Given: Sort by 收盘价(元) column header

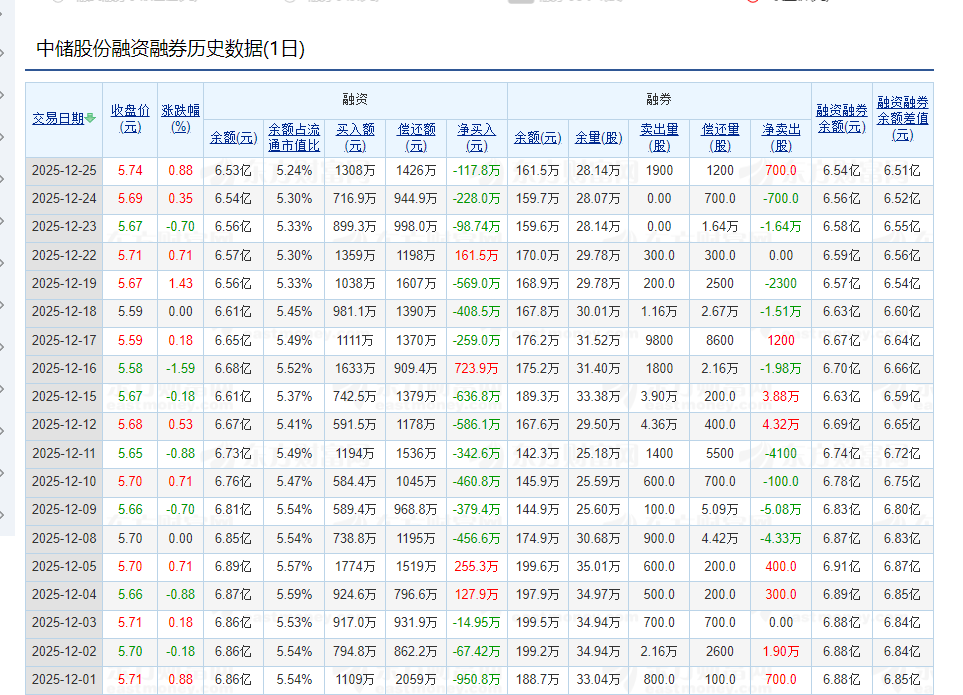Looking at the screenshot, I should tap(130, 118).
